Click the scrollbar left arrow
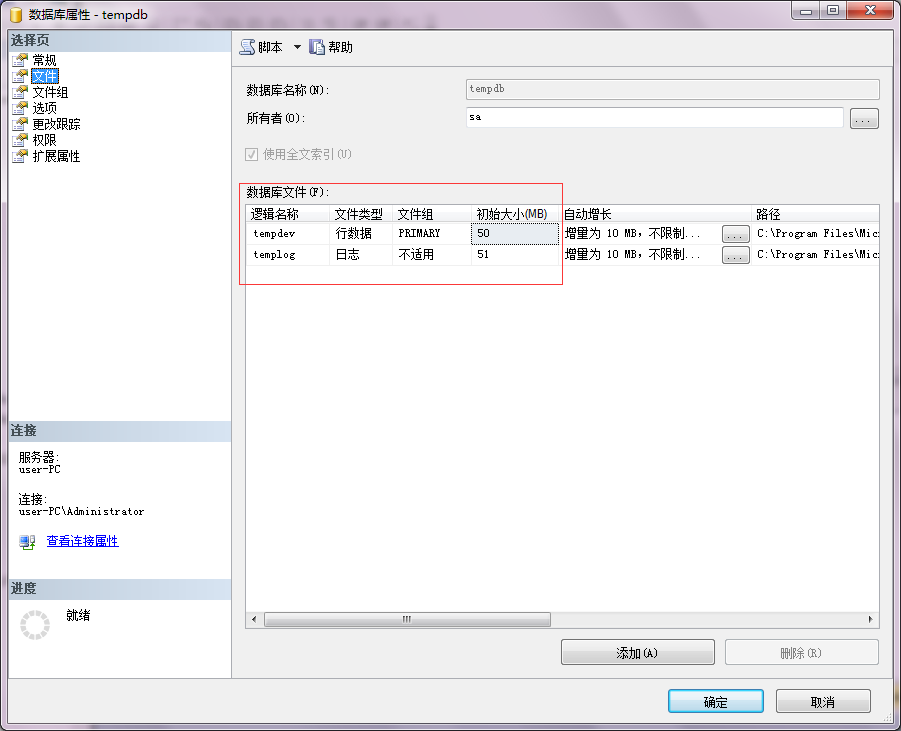This screenshot has width=901, height=731. 255,620
